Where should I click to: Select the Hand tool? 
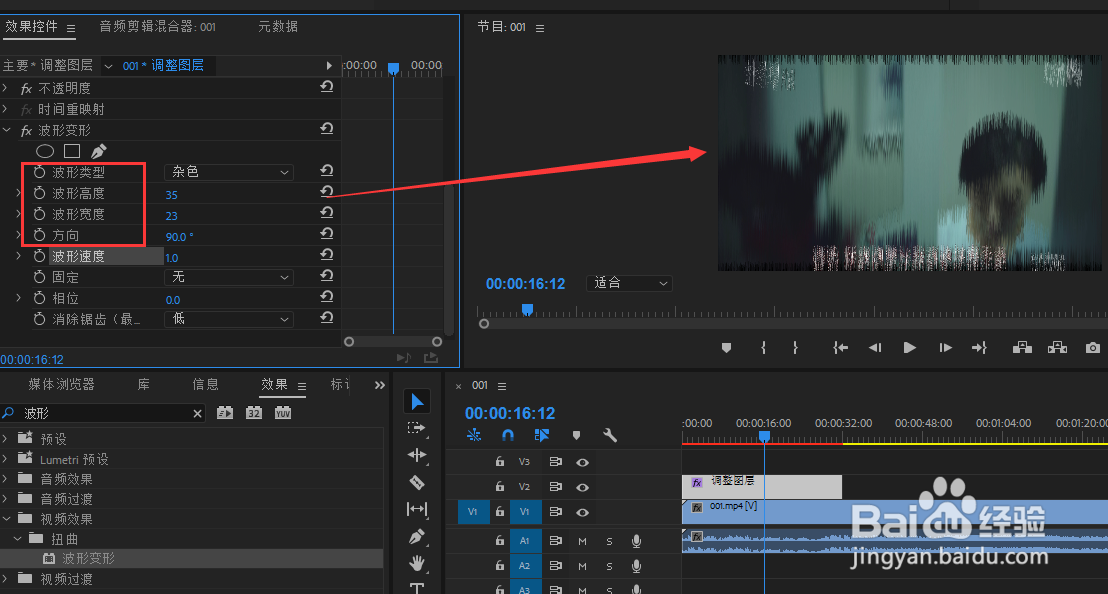pos(417,563)
